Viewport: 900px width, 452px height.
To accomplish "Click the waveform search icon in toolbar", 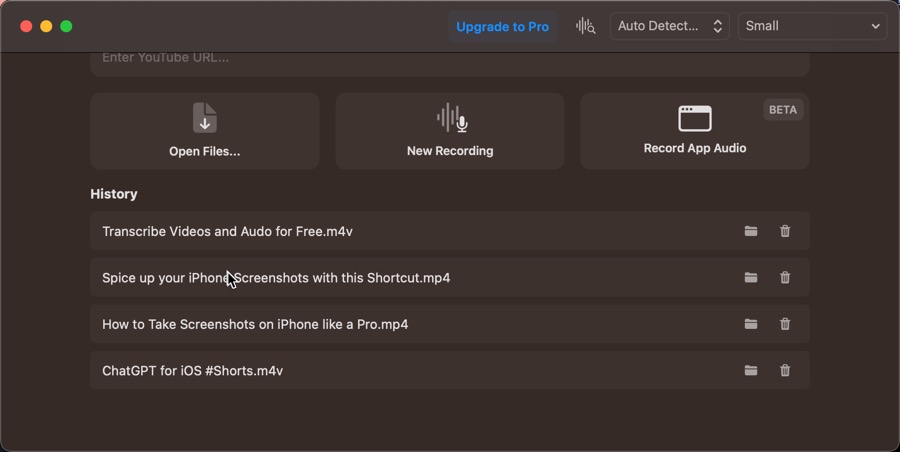I will click(x=585, y=26).
